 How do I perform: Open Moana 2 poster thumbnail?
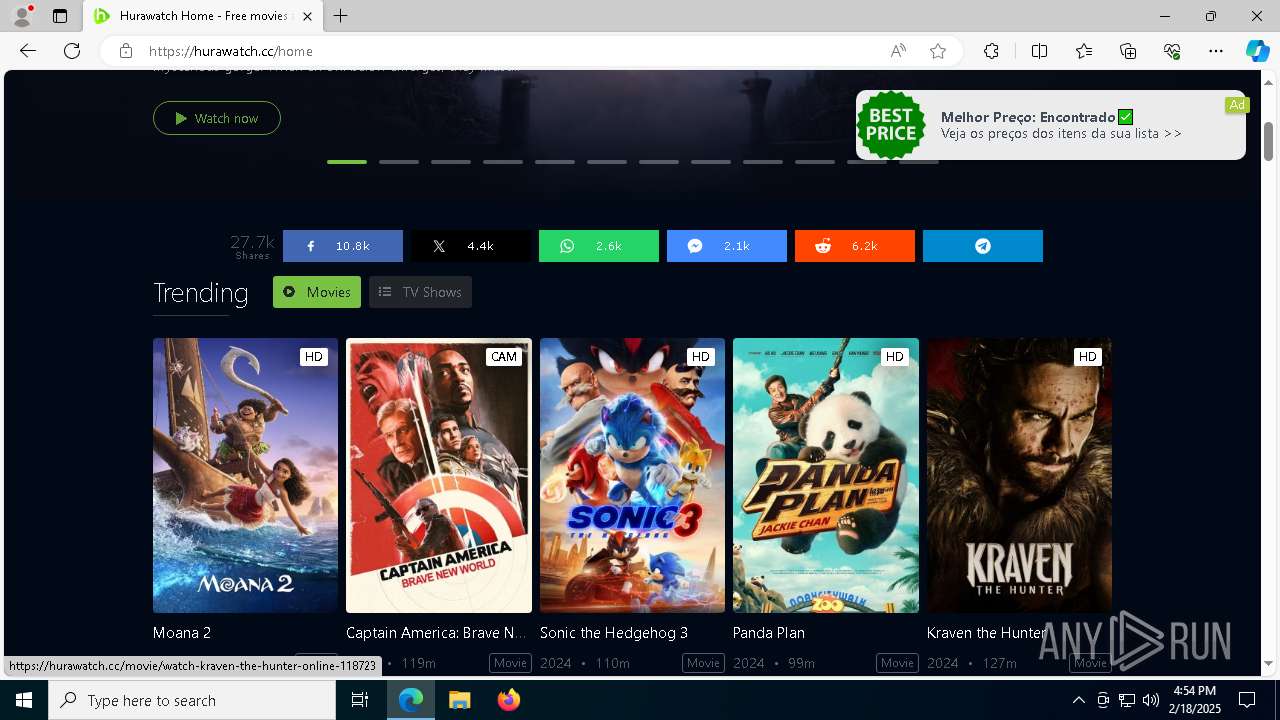(245, 475)
